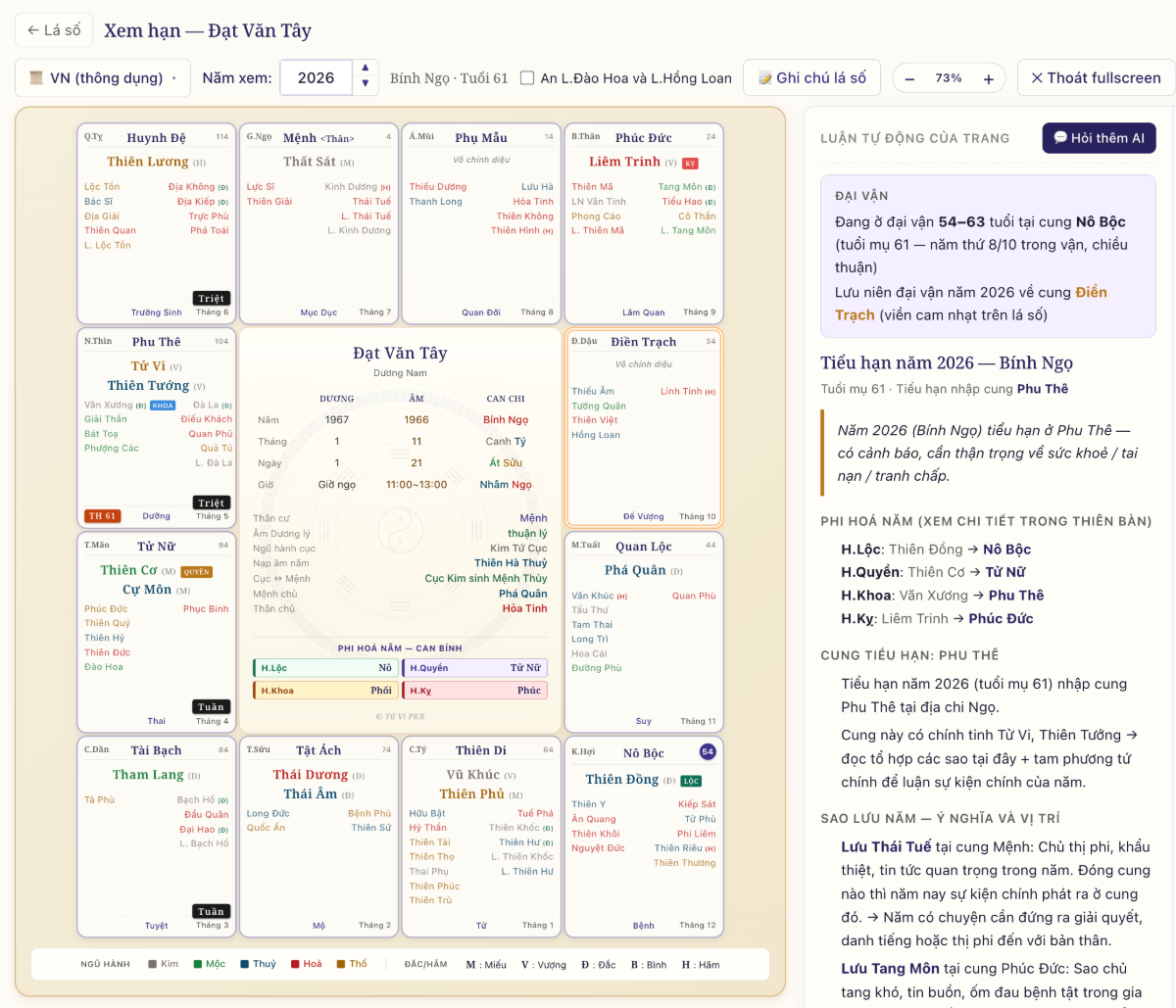Viewport: 1176px width, 1008px height.
Task: Open the VN (thông dụng) dropdown
Action: [x=103, y=78]
